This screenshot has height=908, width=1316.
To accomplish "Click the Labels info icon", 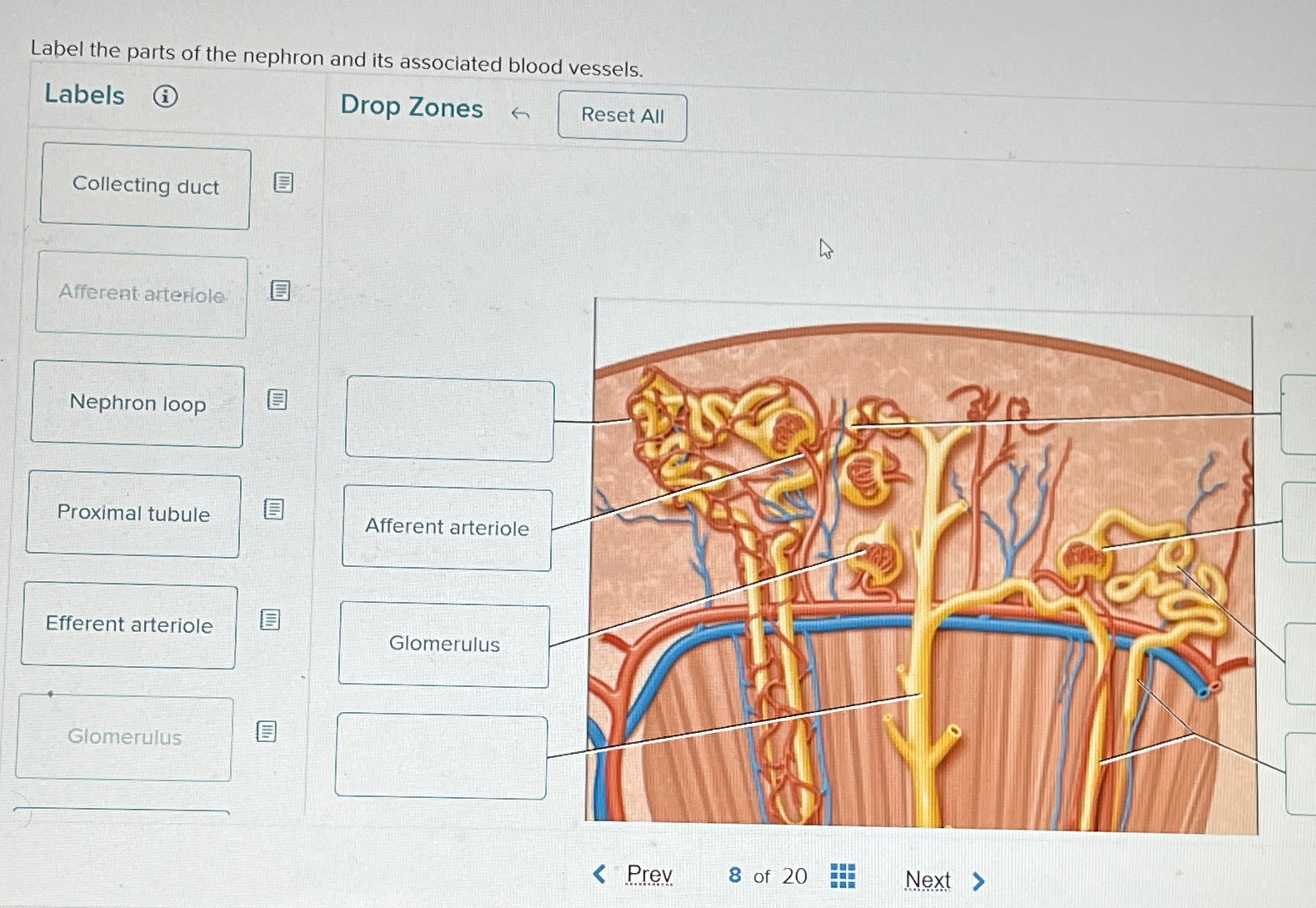I will pyautogui.click(x=165, y=97).
